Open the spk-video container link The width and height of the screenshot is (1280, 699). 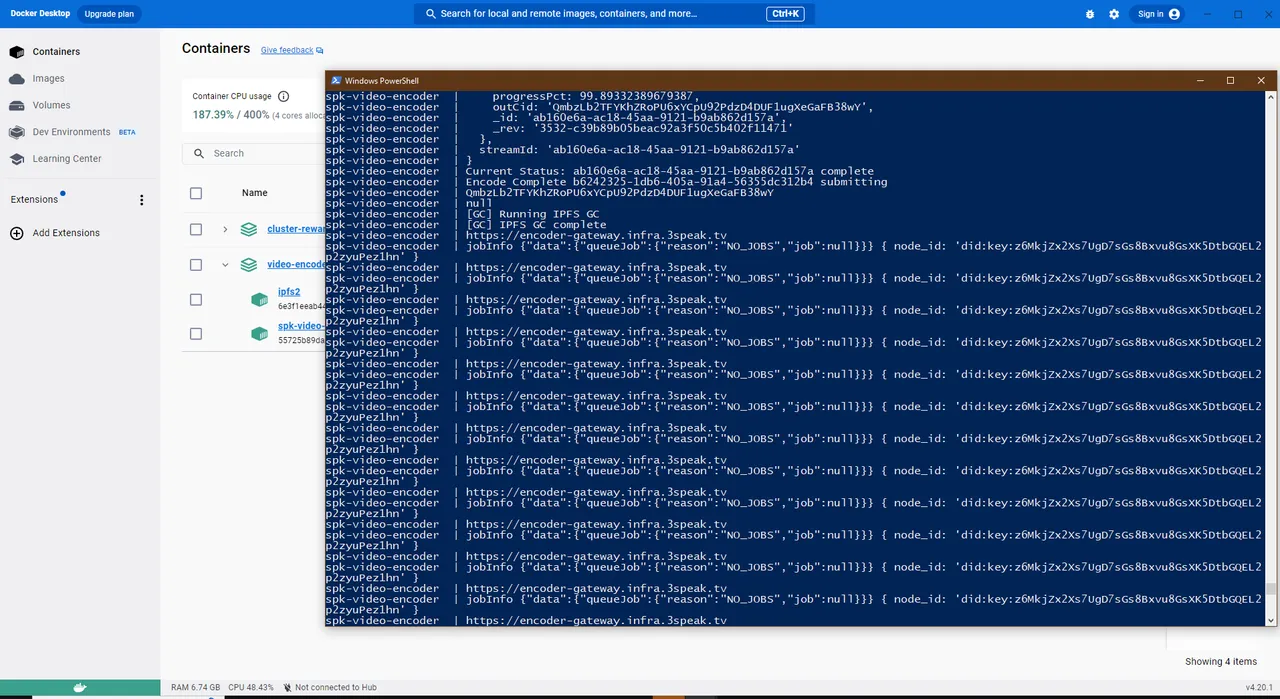(301, 326)
